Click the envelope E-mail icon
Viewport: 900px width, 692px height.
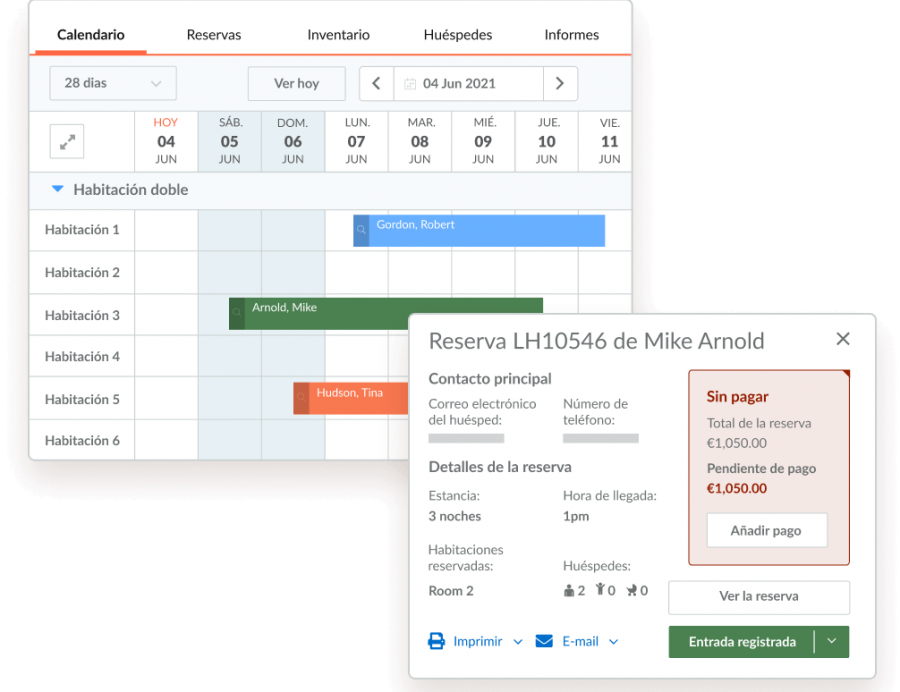tap(544, 641)
